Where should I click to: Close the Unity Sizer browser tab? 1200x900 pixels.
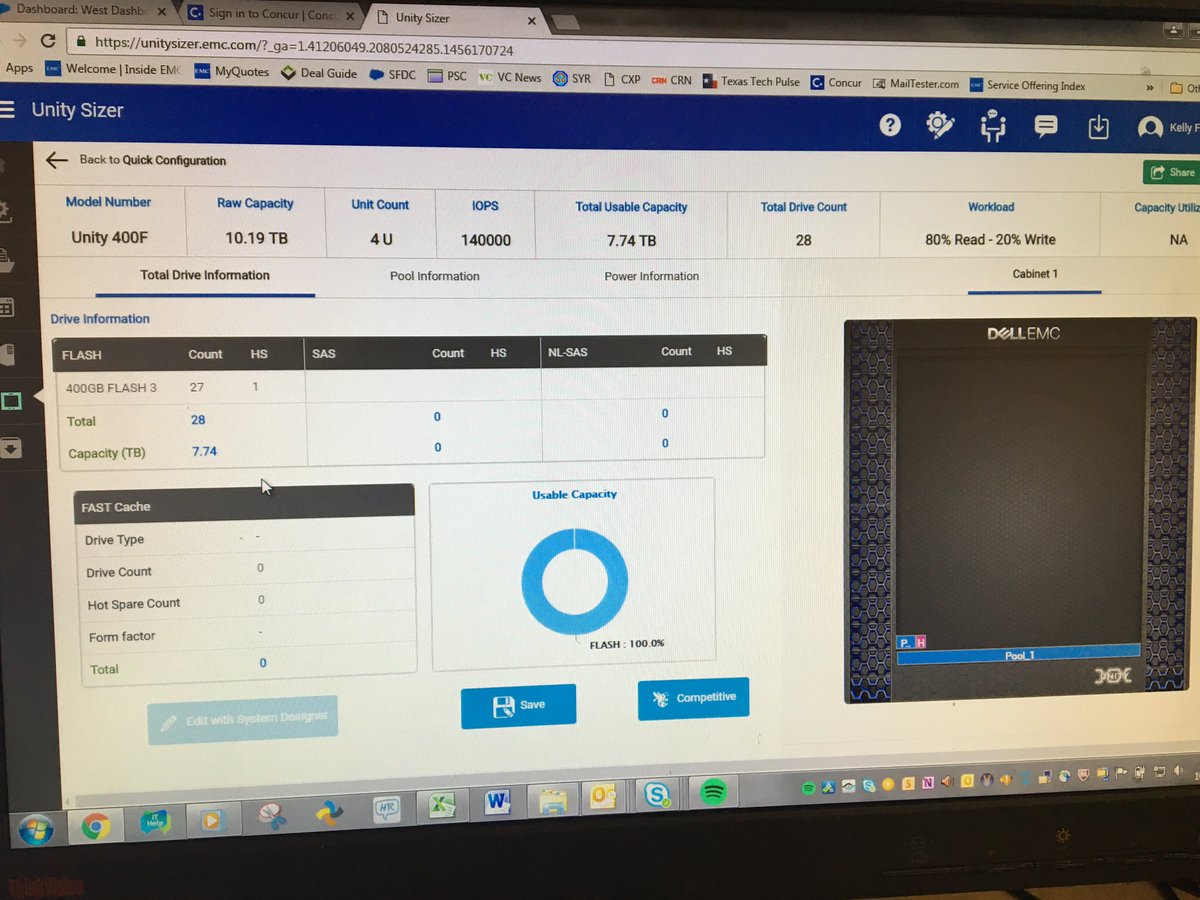point(530,21)
